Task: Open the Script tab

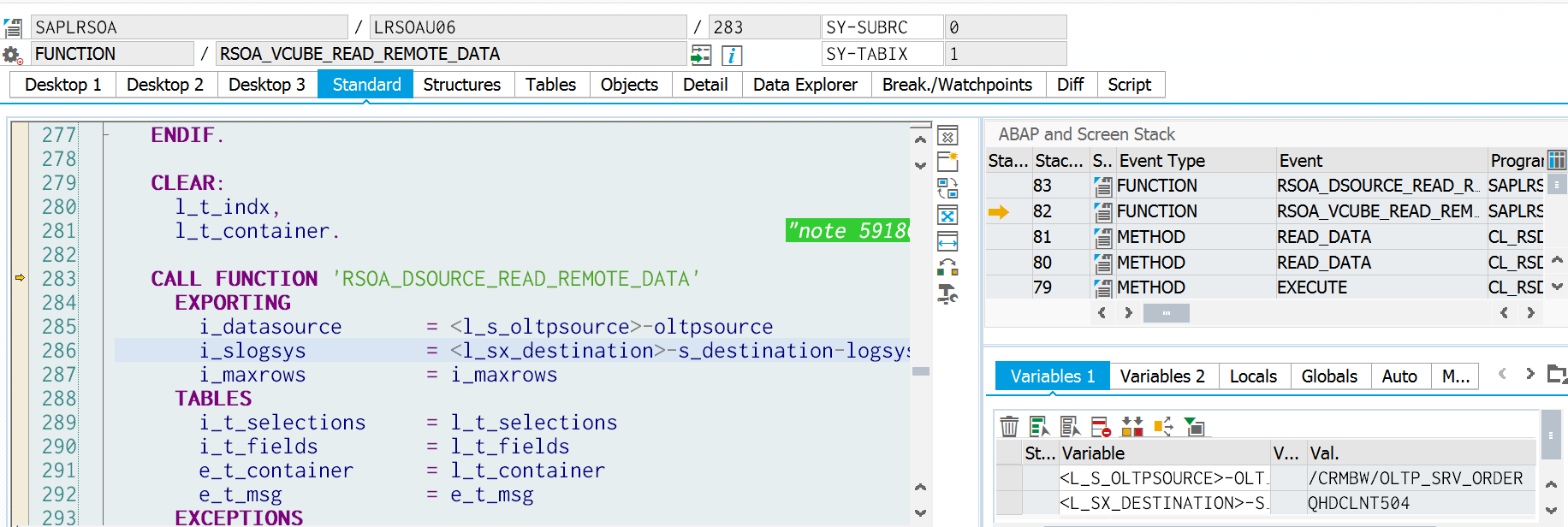Action: point(1130,85)
